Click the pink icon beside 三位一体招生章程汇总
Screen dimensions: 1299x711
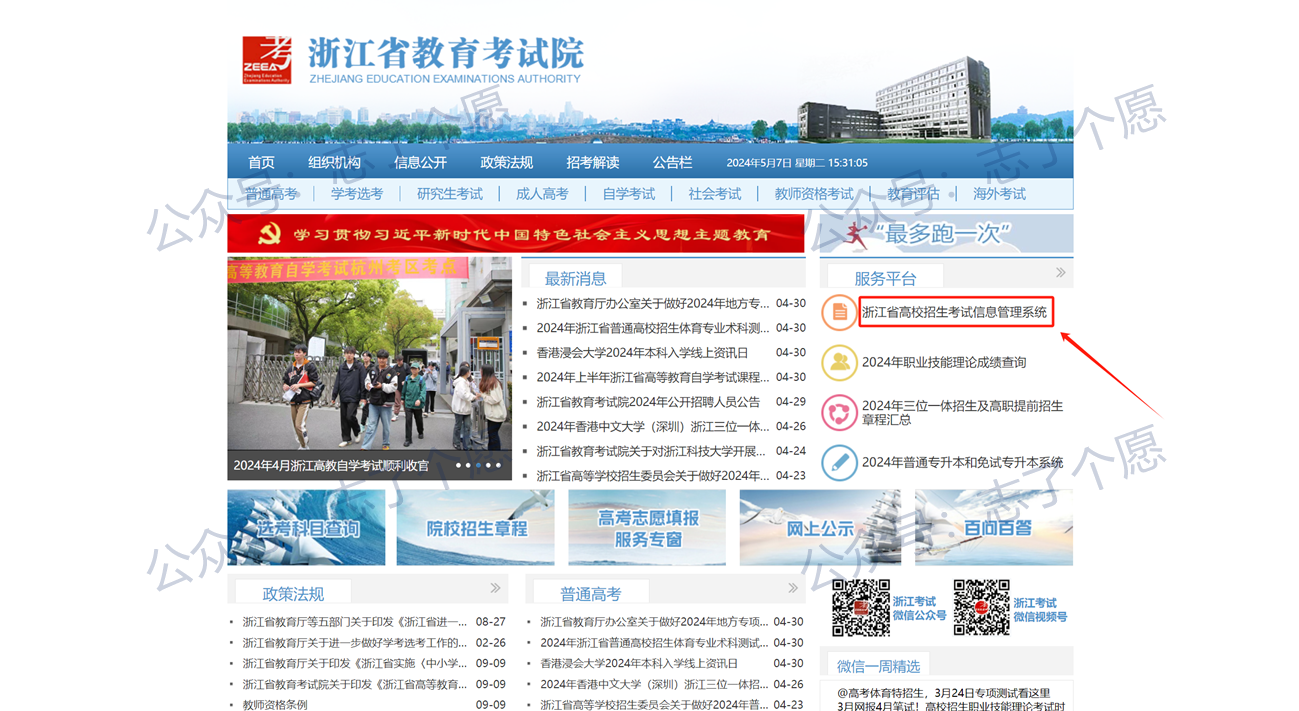(839, 412)
